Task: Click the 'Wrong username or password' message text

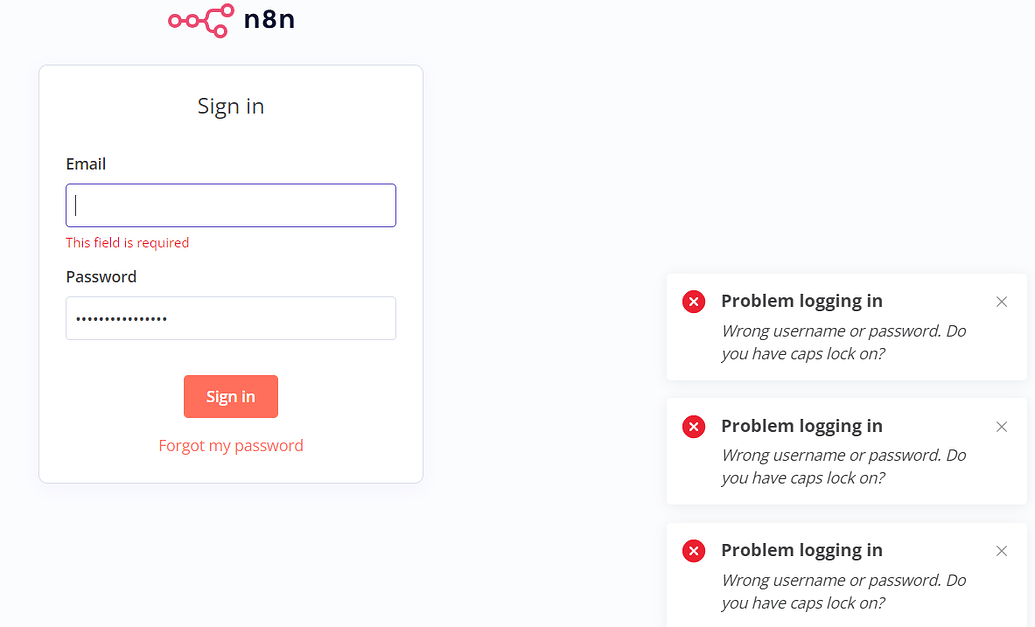Action: 844,342
